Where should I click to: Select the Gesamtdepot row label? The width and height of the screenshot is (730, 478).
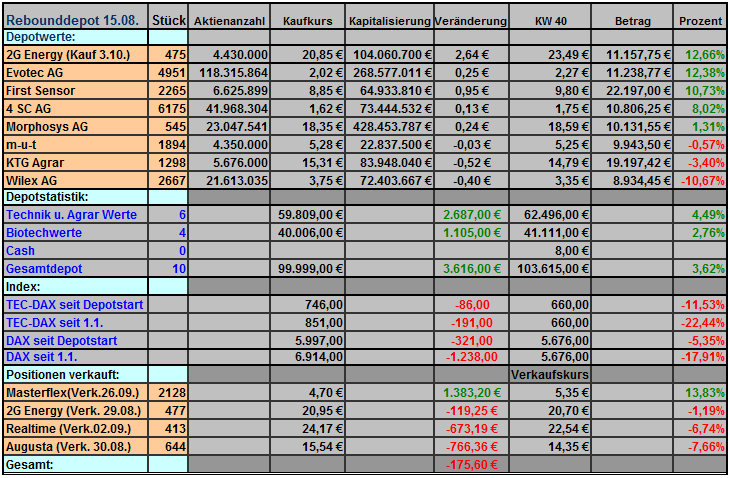pyautogui.click(x=75, y=269)
